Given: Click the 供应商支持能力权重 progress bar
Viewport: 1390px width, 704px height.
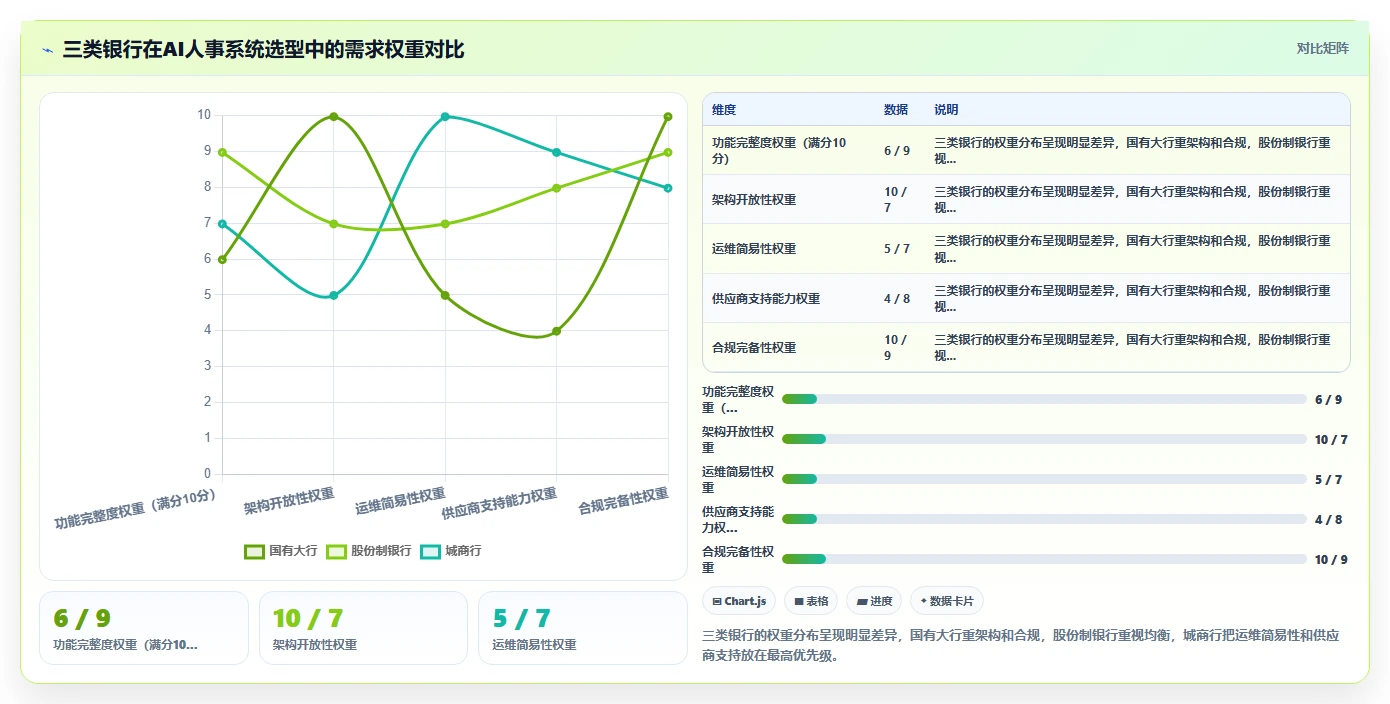Looking at the screenshot, I should [1044, 519].
